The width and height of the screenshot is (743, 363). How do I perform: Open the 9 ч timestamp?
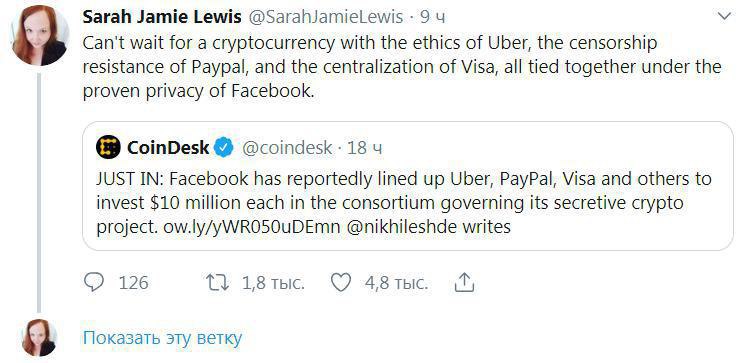pyautogui.click(x=433, y=17)
